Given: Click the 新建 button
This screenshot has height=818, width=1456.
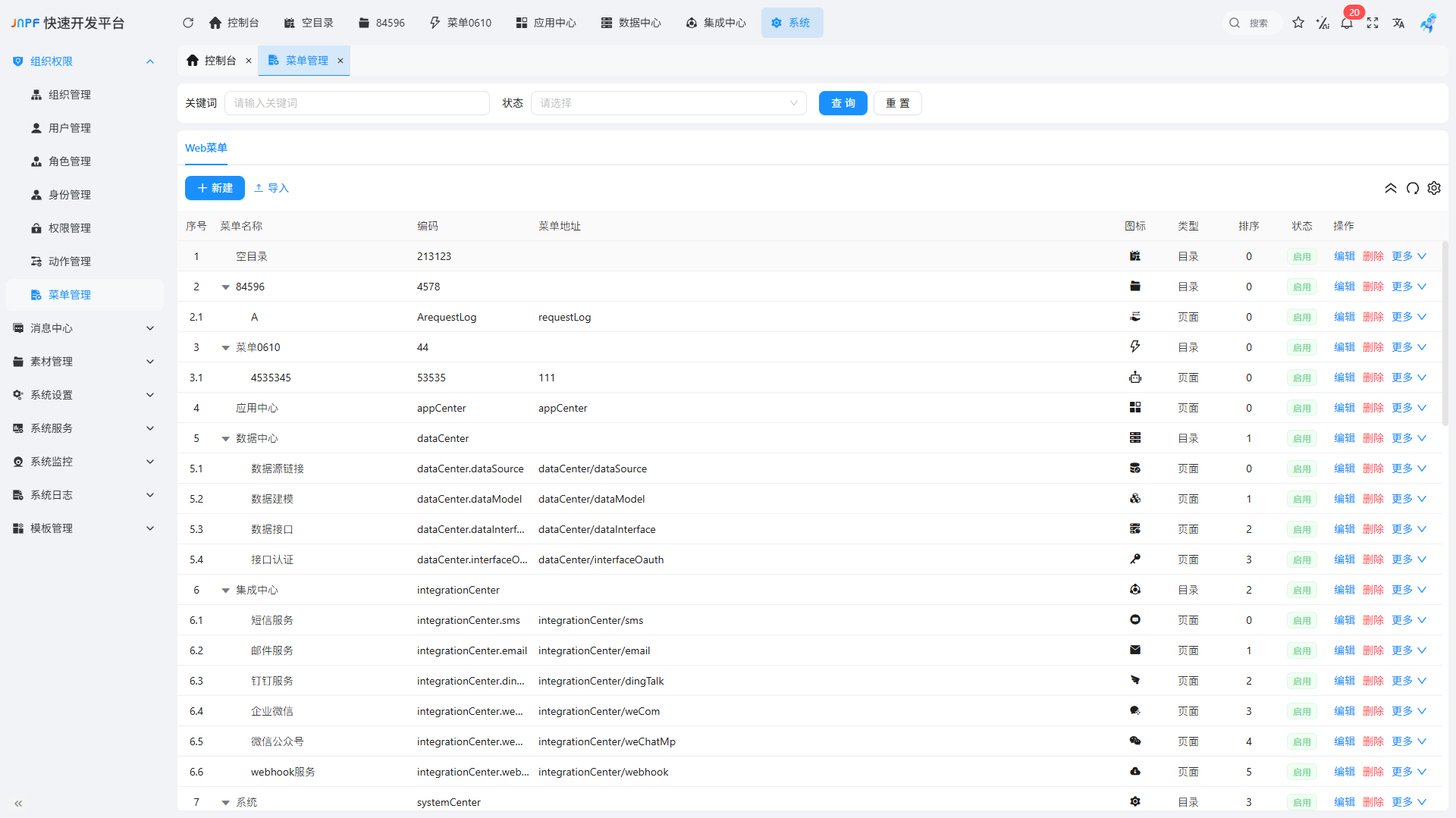Looking at the screenshot, I should point(215,188).
